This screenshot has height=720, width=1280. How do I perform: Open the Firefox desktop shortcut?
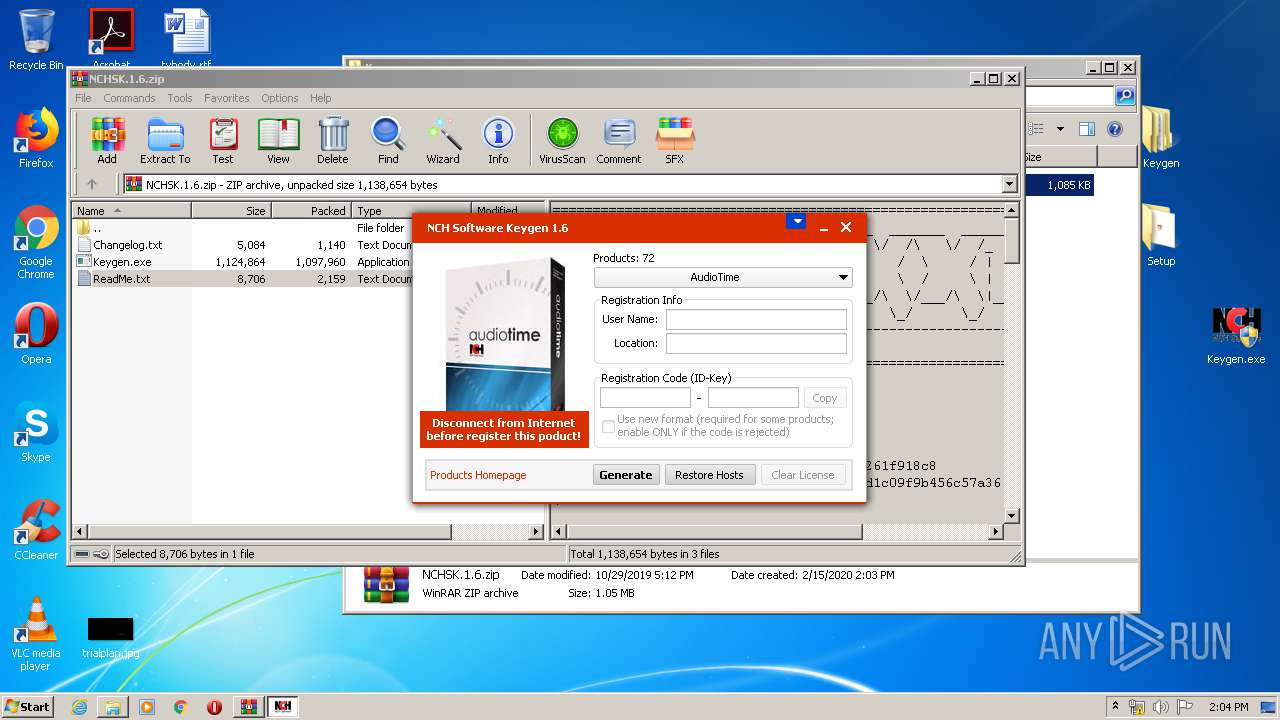(x=36, y=138)
